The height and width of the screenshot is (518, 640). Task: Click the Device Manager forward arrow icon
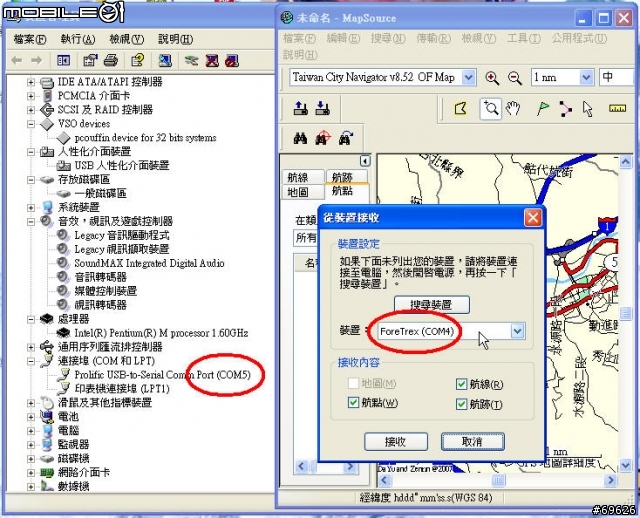click(37, 61)
